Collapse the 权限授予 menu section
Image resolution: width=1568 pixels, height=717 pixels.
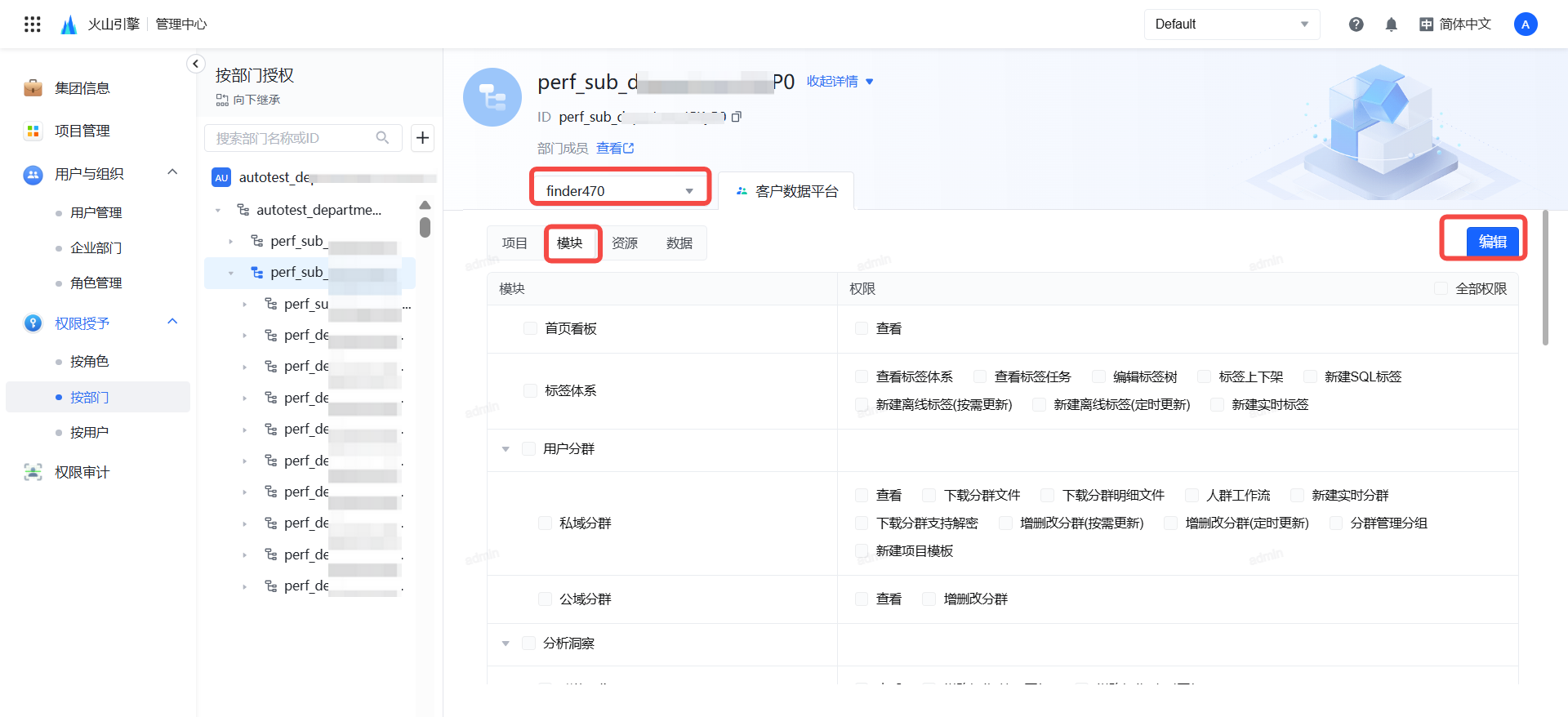coord(172,322)
